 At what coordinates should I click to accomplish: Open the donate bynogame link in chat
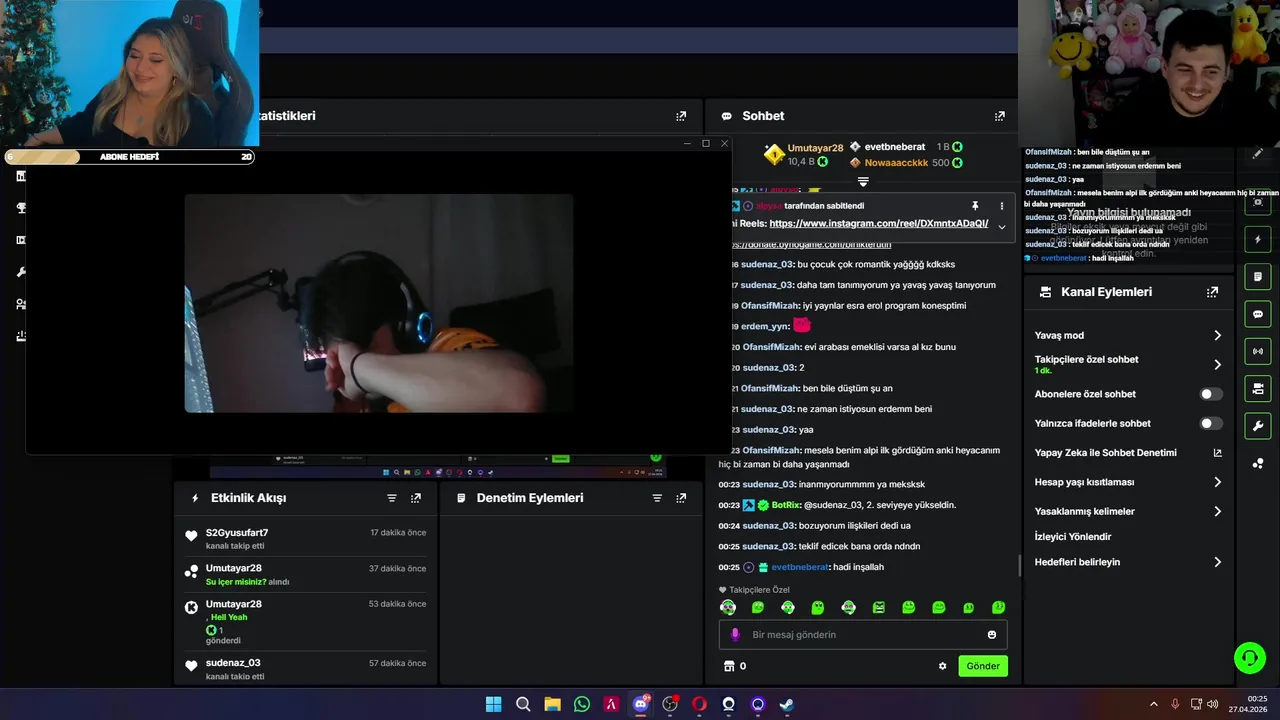click(x=812, y=245)
